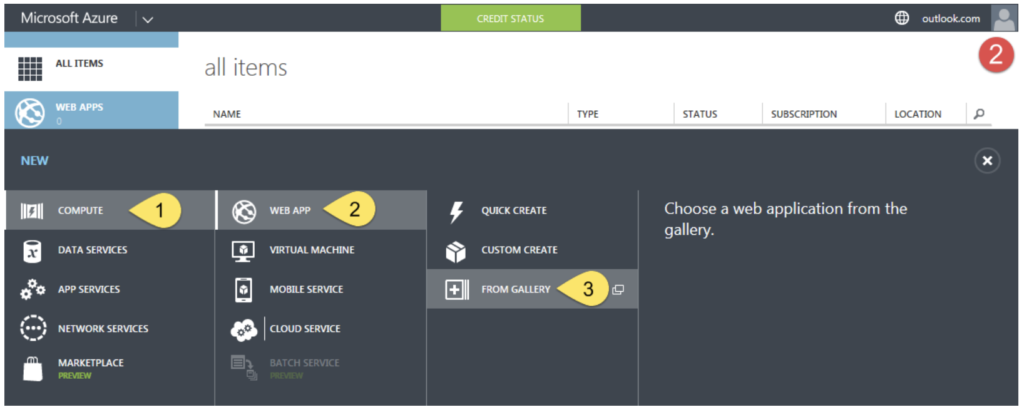Viewport: 1024px width, 412px height.
Task: Choose Cloud Service option
Action: (321, 328)
